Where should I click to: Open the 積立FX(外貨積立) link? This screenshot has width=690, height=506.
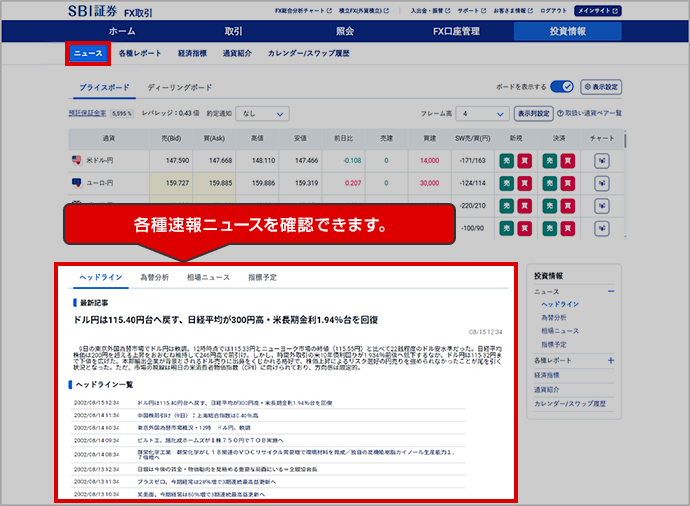pyautogui.click(x=363, y=11)
